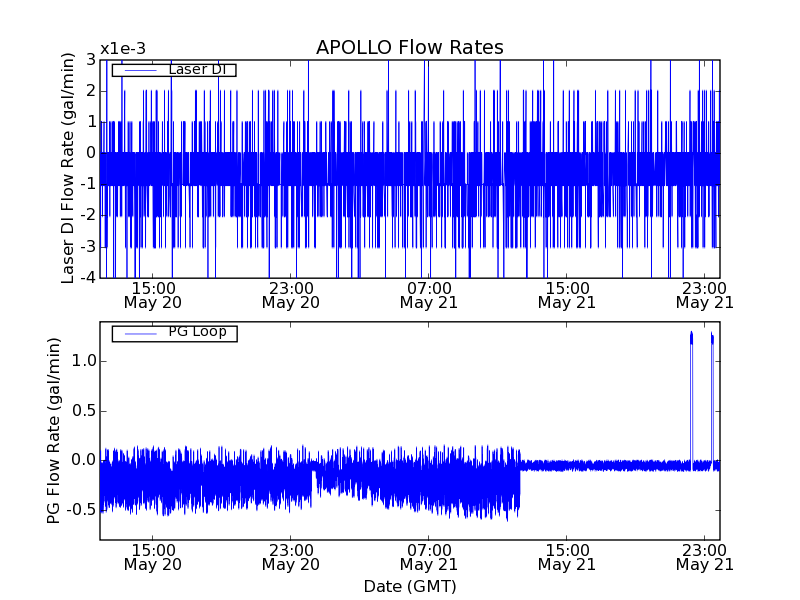Select 07:00 May 21 tick under top plot
800x600 pixels.
[428, 294]
